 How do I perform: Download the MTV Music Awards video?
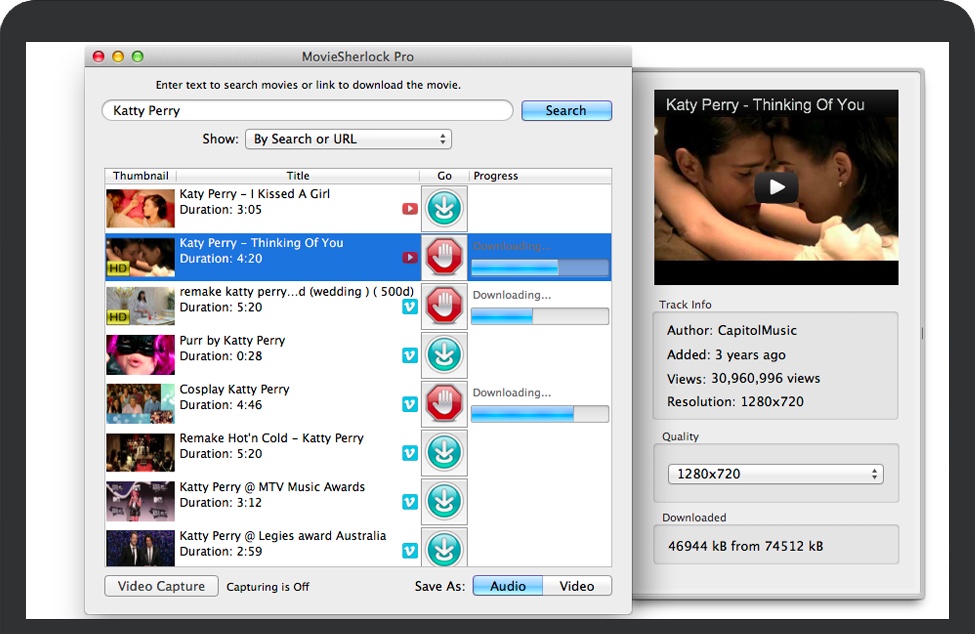point(444,502)
